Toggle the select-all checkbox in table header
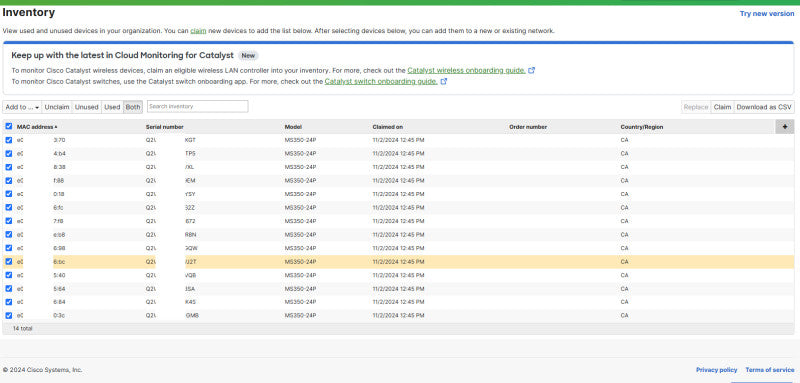800x383 pixels. coord(9,126)
